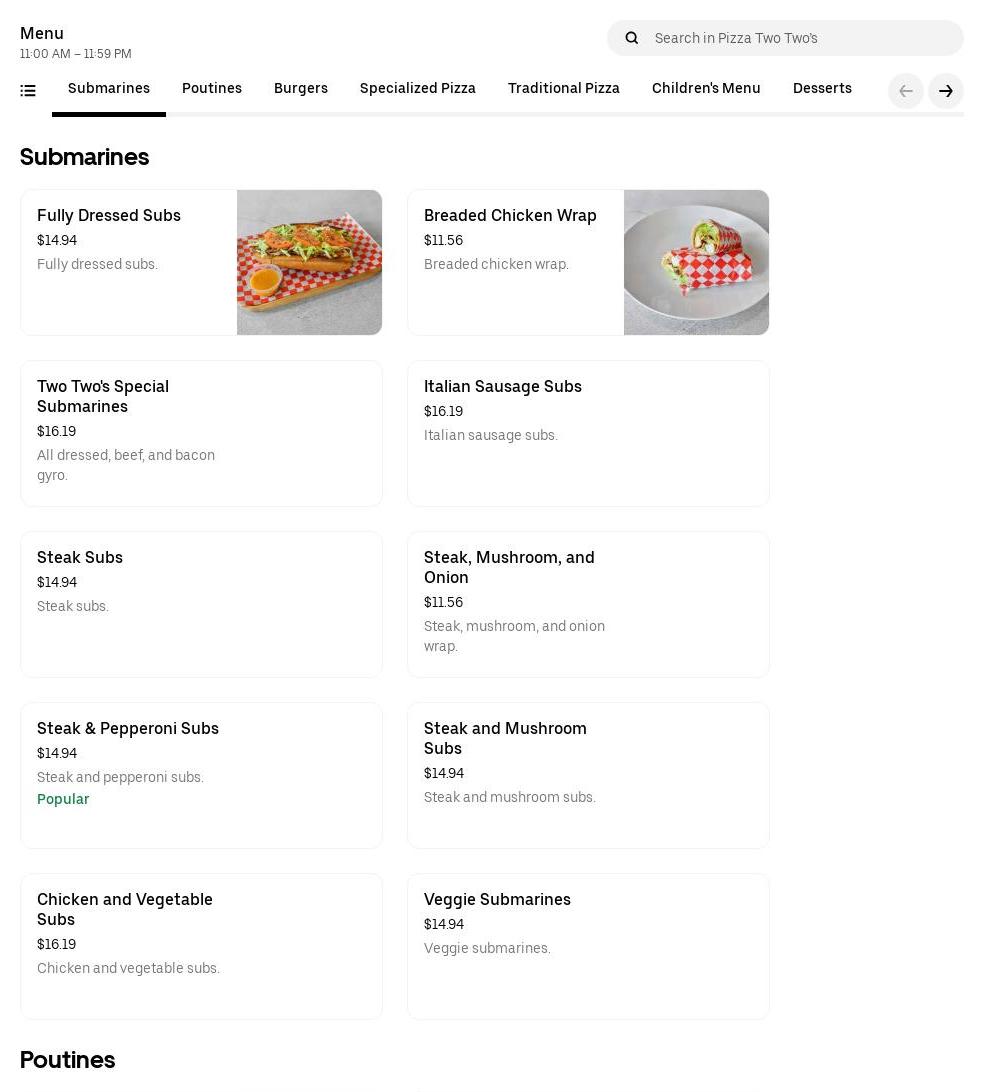Image resolution: width=984 pixels, height=1092 pixels.
Task: View the Breaded Chicken Wrap photo
Action: point(696,262)
